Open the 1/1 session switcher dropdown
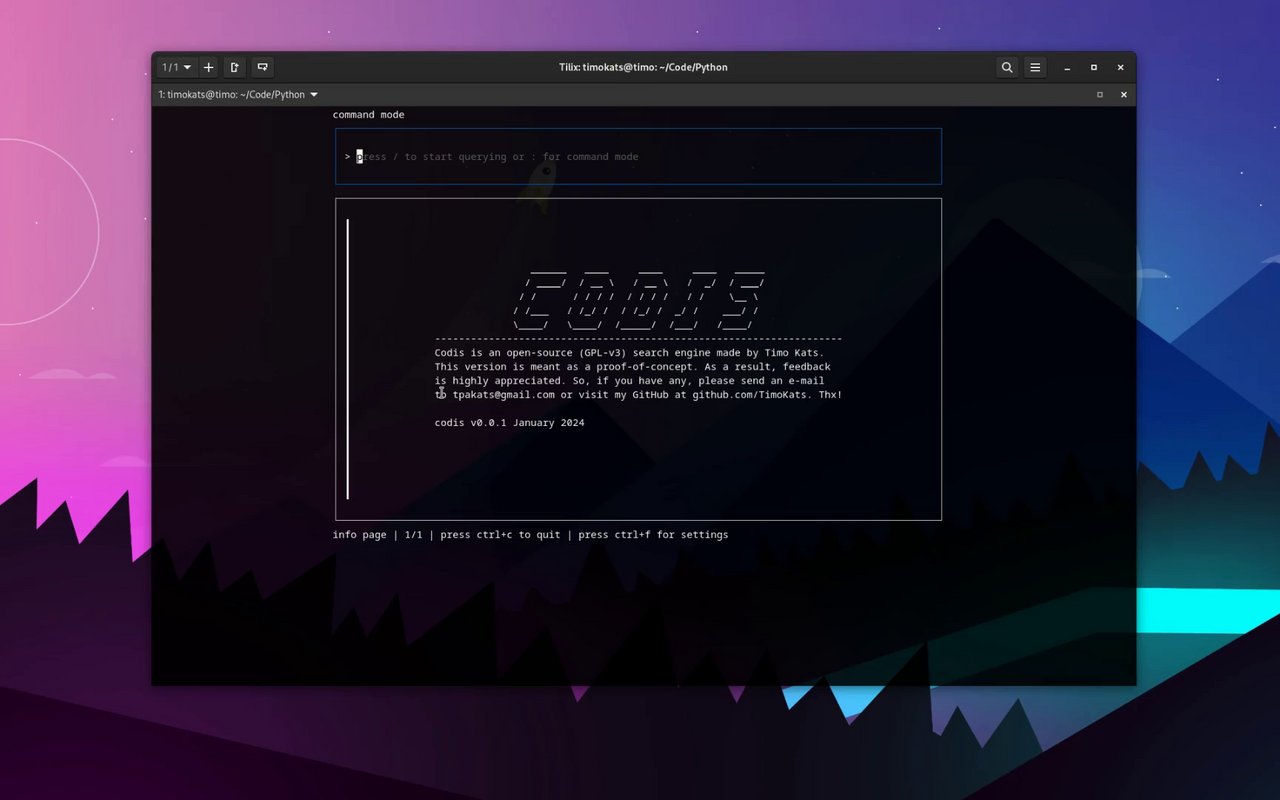 tap(176, 67)
